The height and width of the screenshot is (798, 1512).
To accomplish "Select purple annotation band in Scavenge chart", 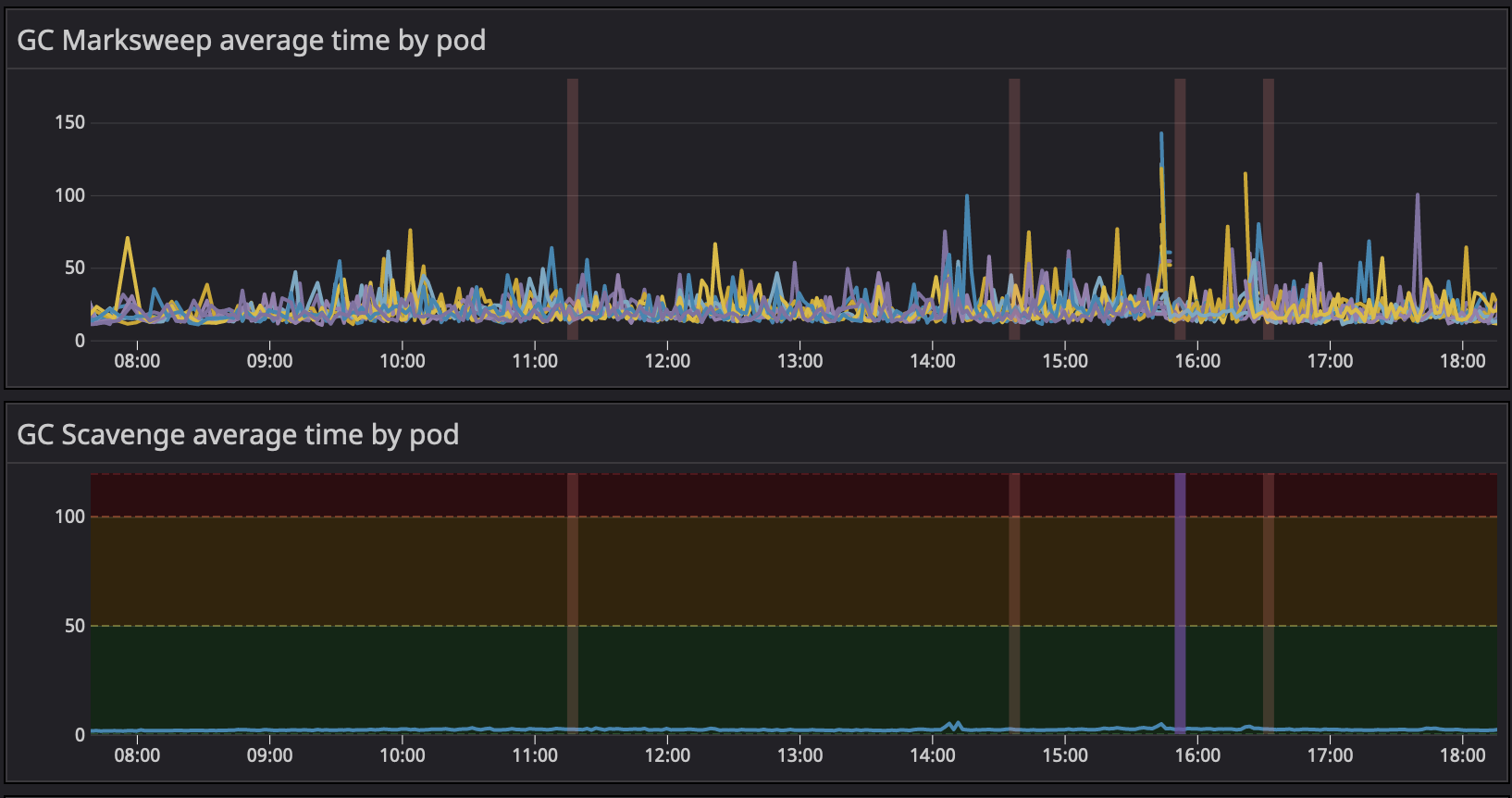I will click(1180, 604).
